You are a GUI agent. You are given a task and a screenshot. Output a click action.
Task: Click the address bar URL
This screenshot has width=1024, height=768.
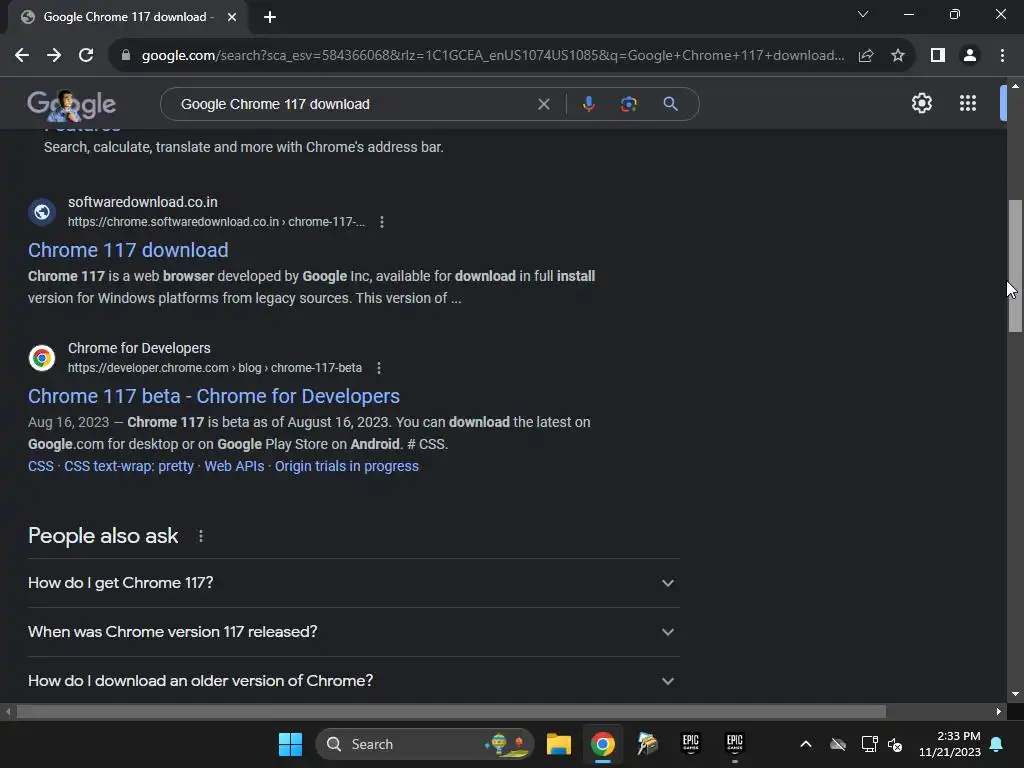point(492,56)
